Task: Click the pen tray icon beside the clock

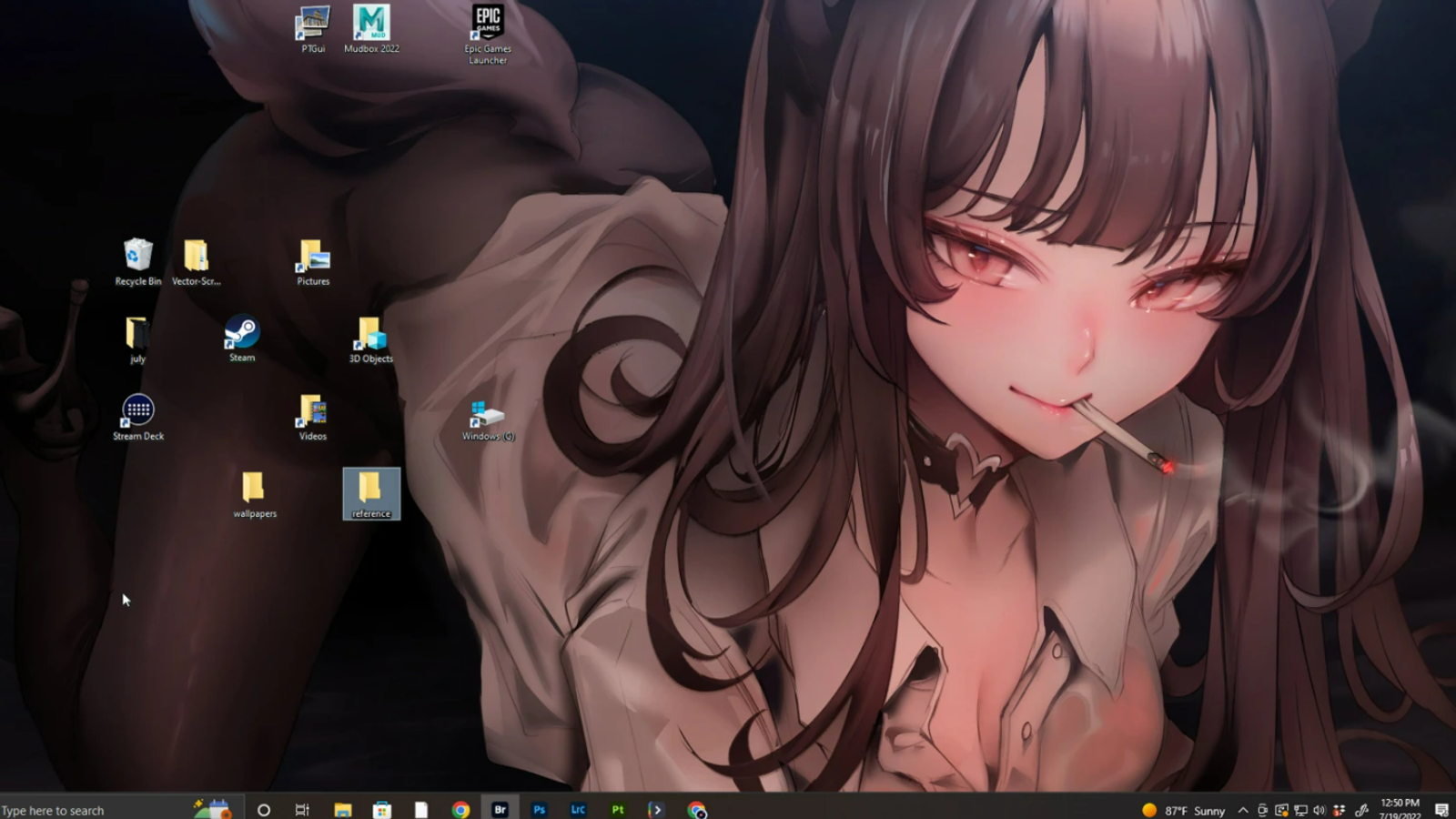Action: (x=1362, y=810)
